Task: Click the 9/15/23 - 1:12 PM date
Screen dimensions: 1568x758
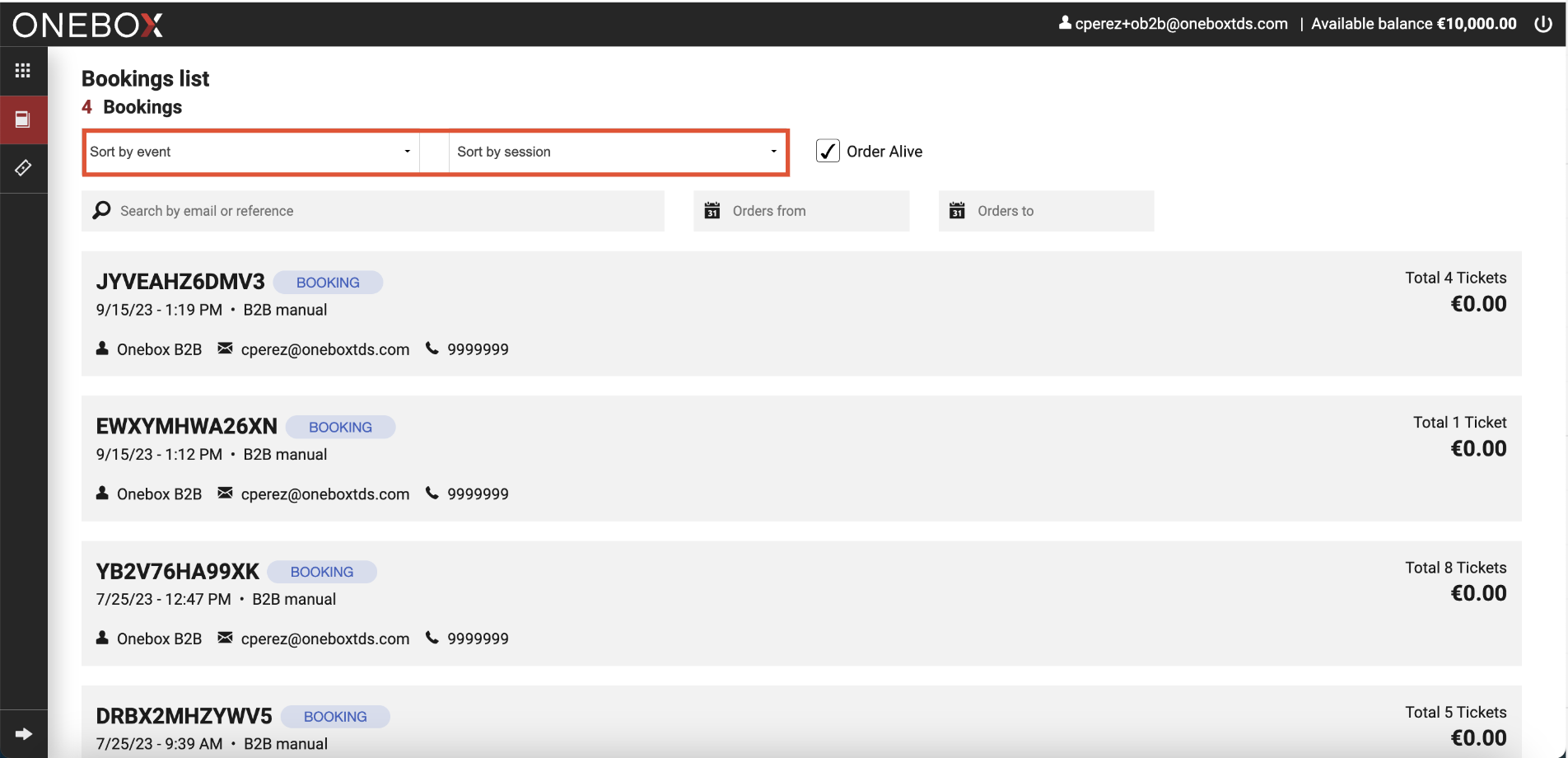Action: click(x=159, y=454)
